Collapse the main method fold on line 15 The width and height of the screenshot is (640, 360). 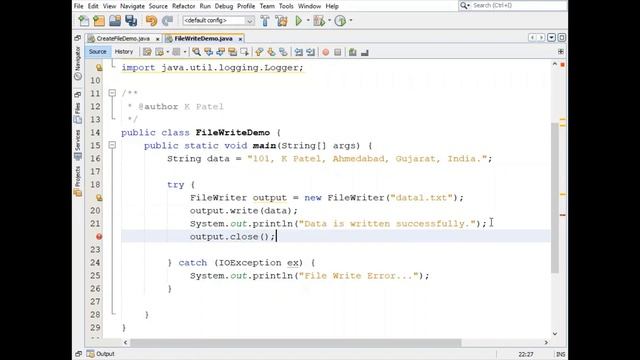[112, 145]
